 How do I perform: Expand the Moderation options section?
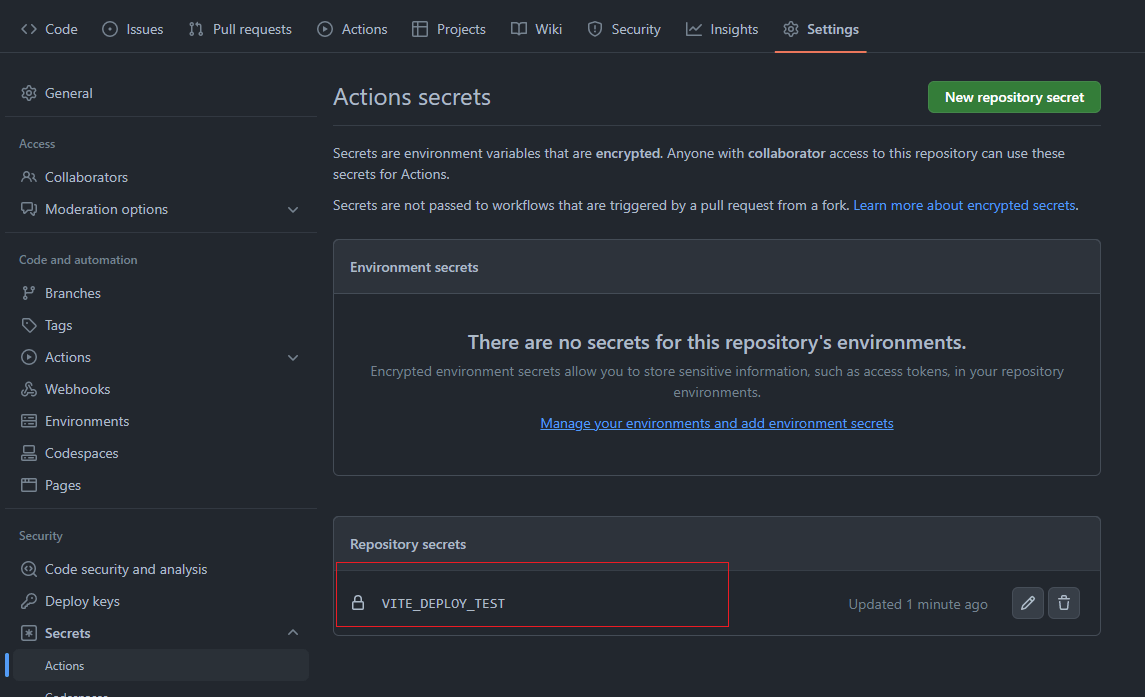(x=293, y=209)
